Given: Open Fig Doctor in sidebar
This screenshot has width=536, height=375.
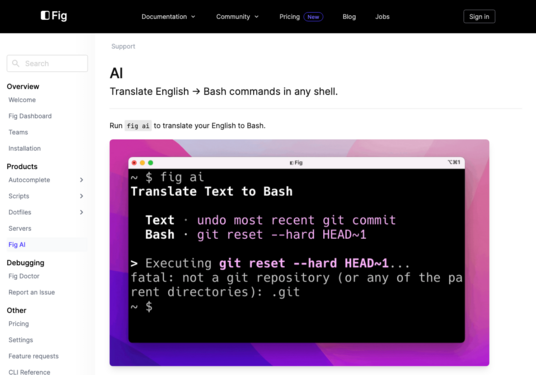Looking at the screenshot, I should 24,276.
